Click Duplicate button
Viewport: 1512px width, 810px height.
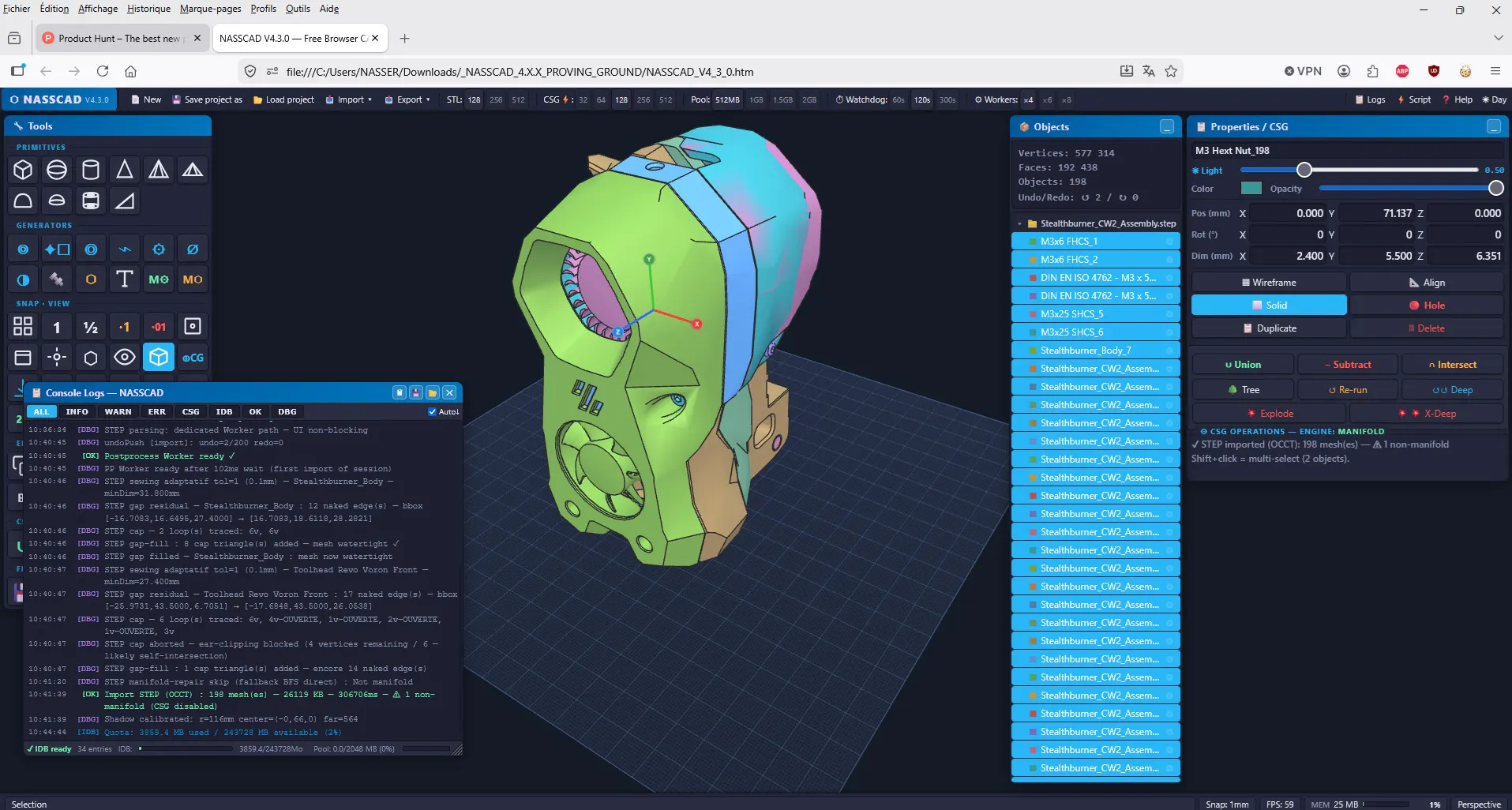point(1269,328)
